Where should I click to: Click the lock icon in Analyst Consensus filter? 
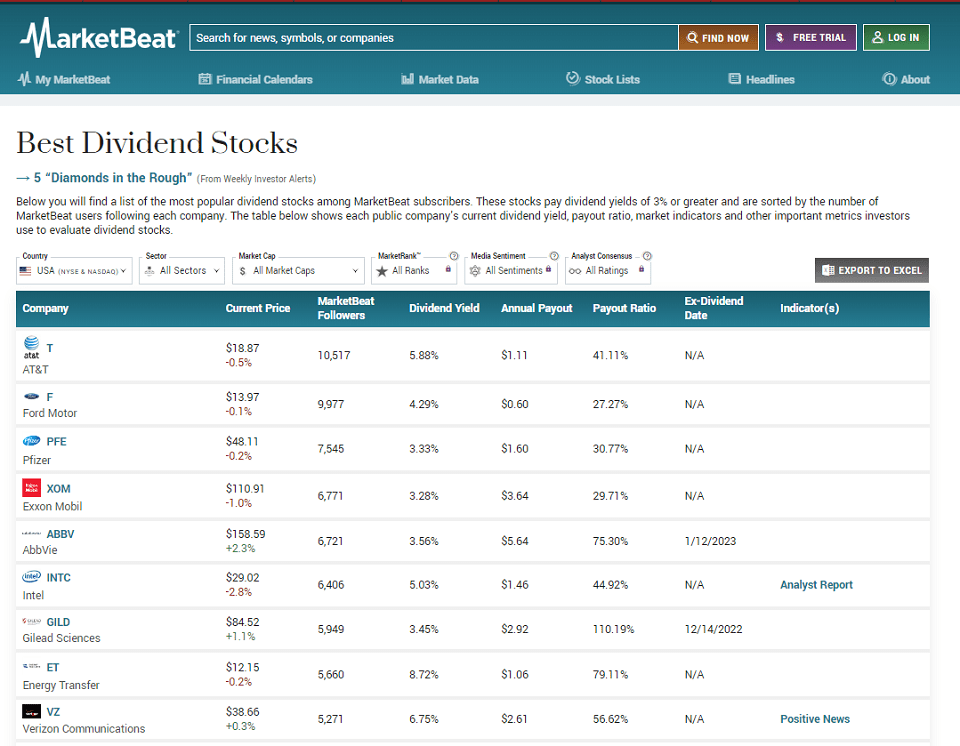641,269
